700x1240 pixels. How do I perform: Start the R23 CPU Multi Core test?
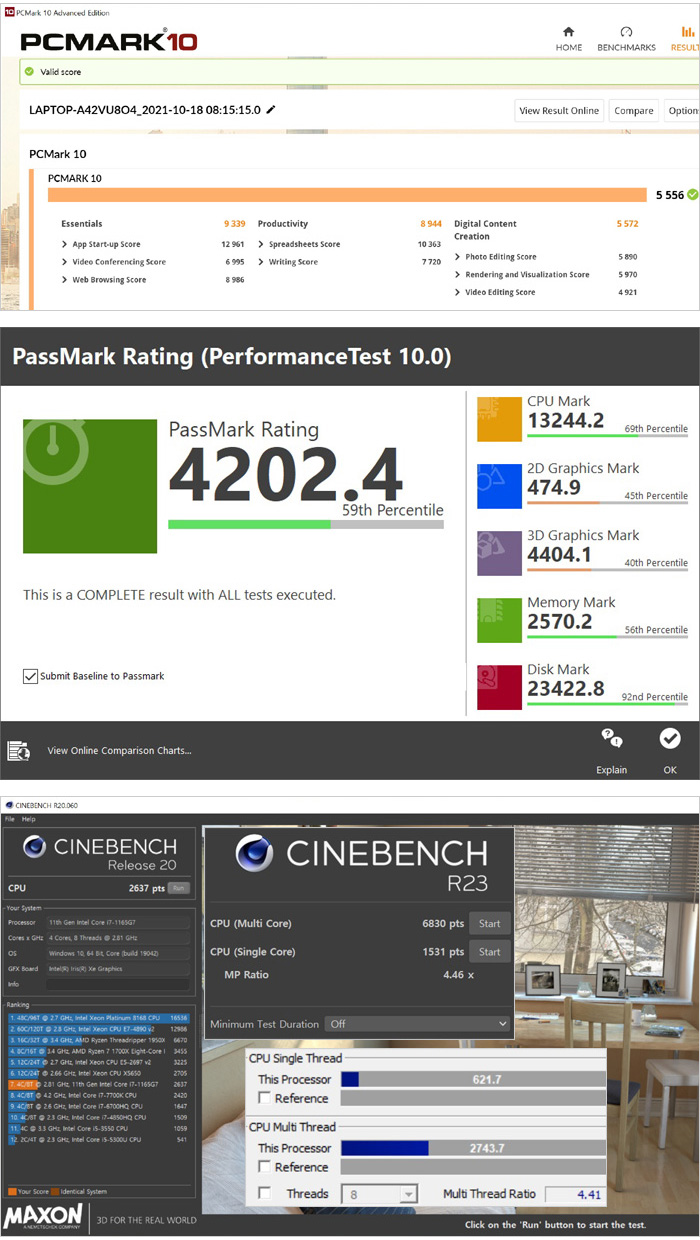(x=489, y=923)
